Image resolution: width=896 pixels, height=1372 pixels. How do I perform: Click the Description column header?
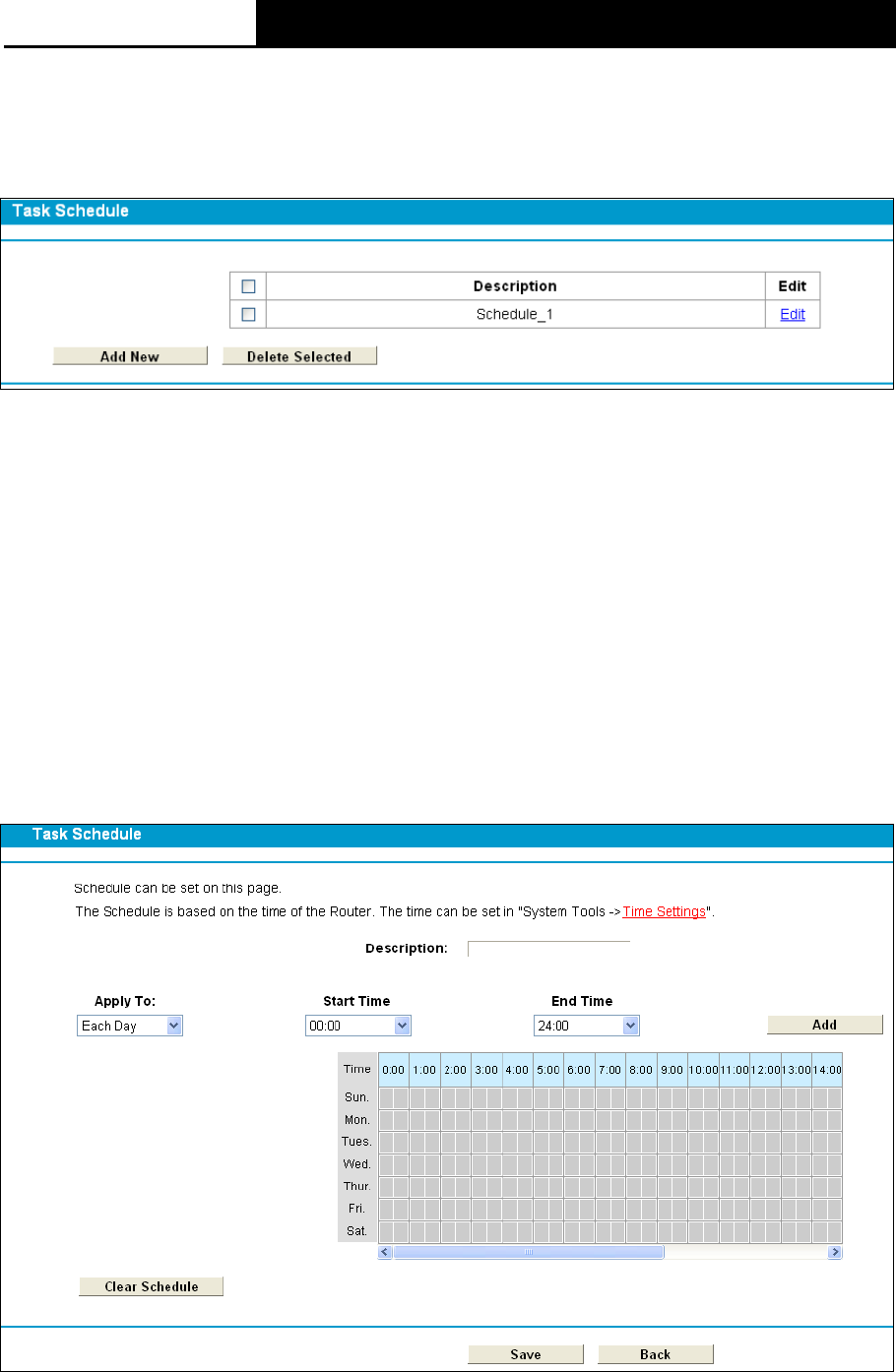click(x=515, y=286)
